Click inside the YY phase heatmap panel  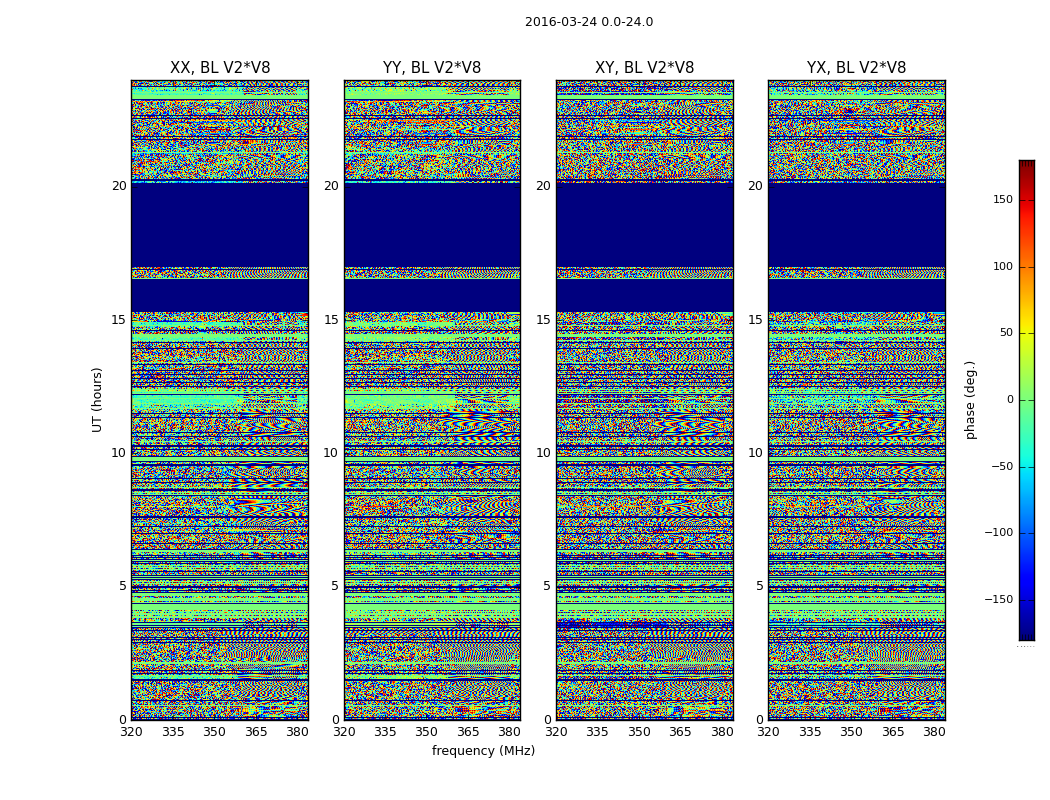click(432, 400)
